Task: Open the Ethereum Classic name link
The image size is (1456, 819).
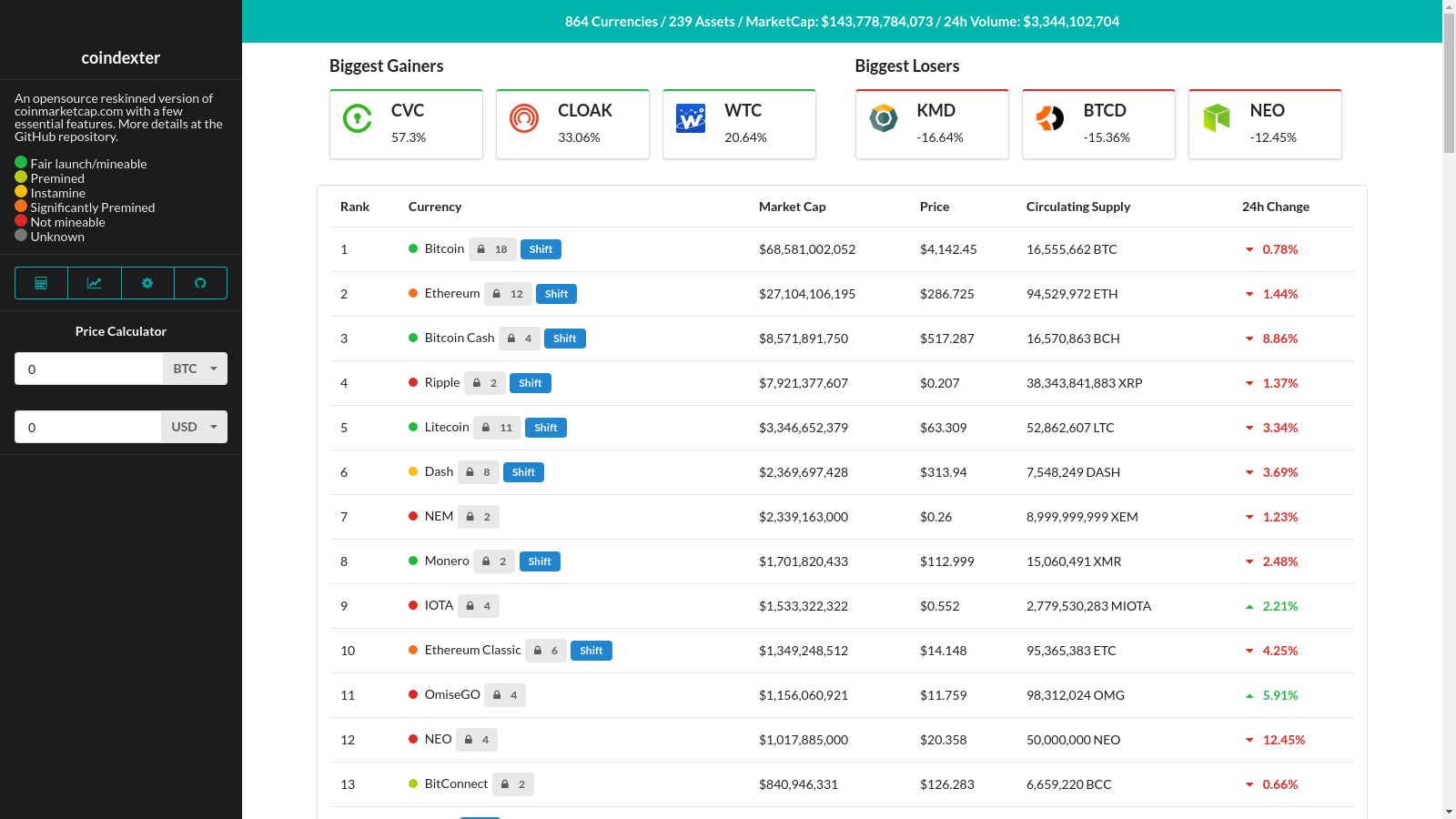Action: 473,650
